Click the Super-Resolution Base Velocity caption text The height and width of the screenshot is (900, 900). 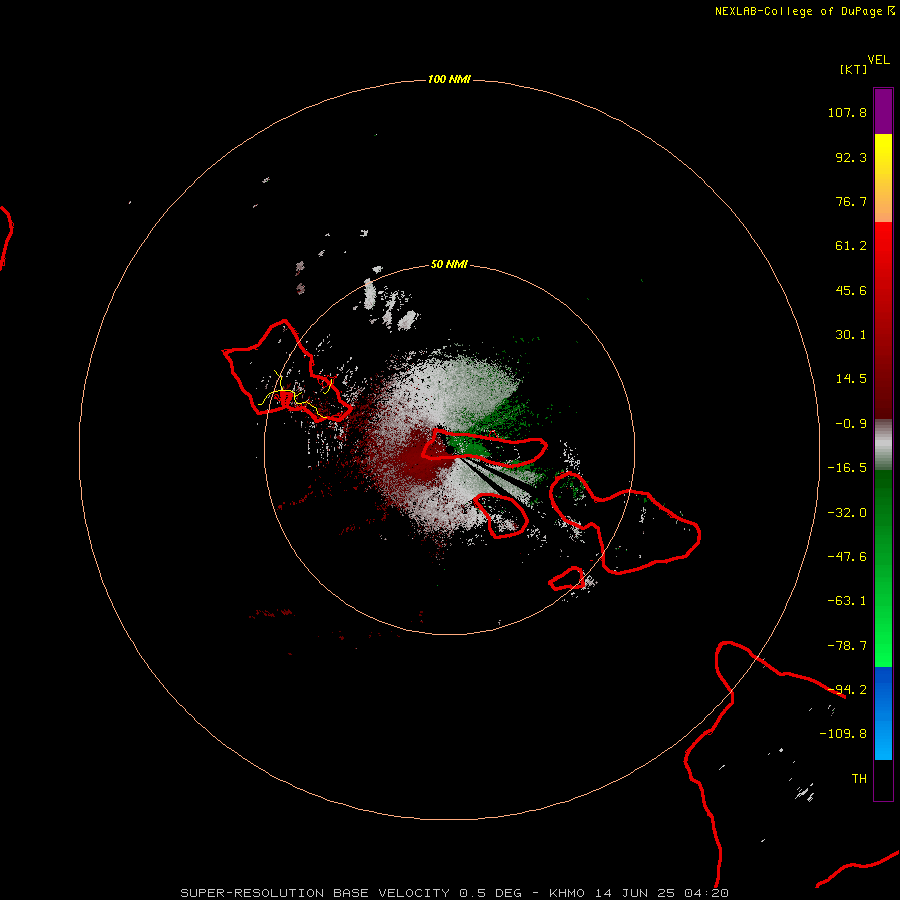coord(455,893)
